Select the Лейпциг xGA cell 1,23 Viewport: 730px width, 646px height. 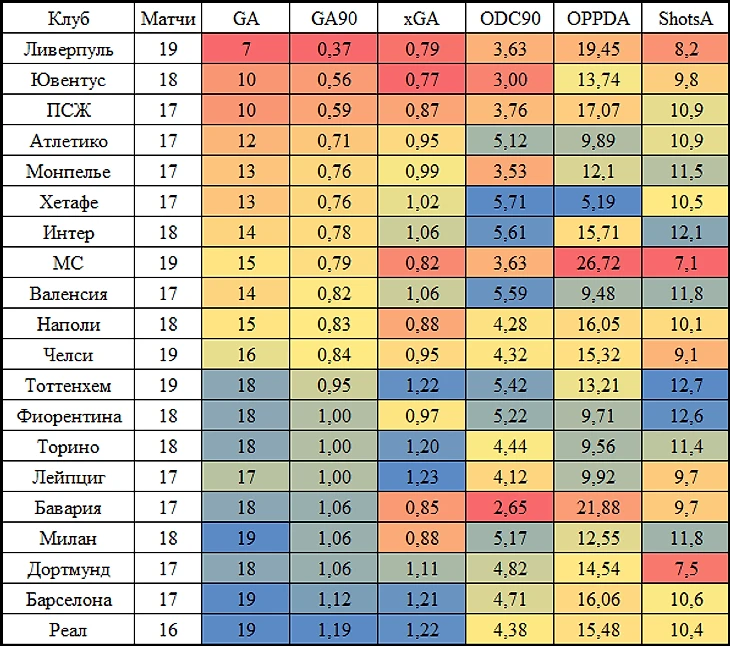coord(422,477)
